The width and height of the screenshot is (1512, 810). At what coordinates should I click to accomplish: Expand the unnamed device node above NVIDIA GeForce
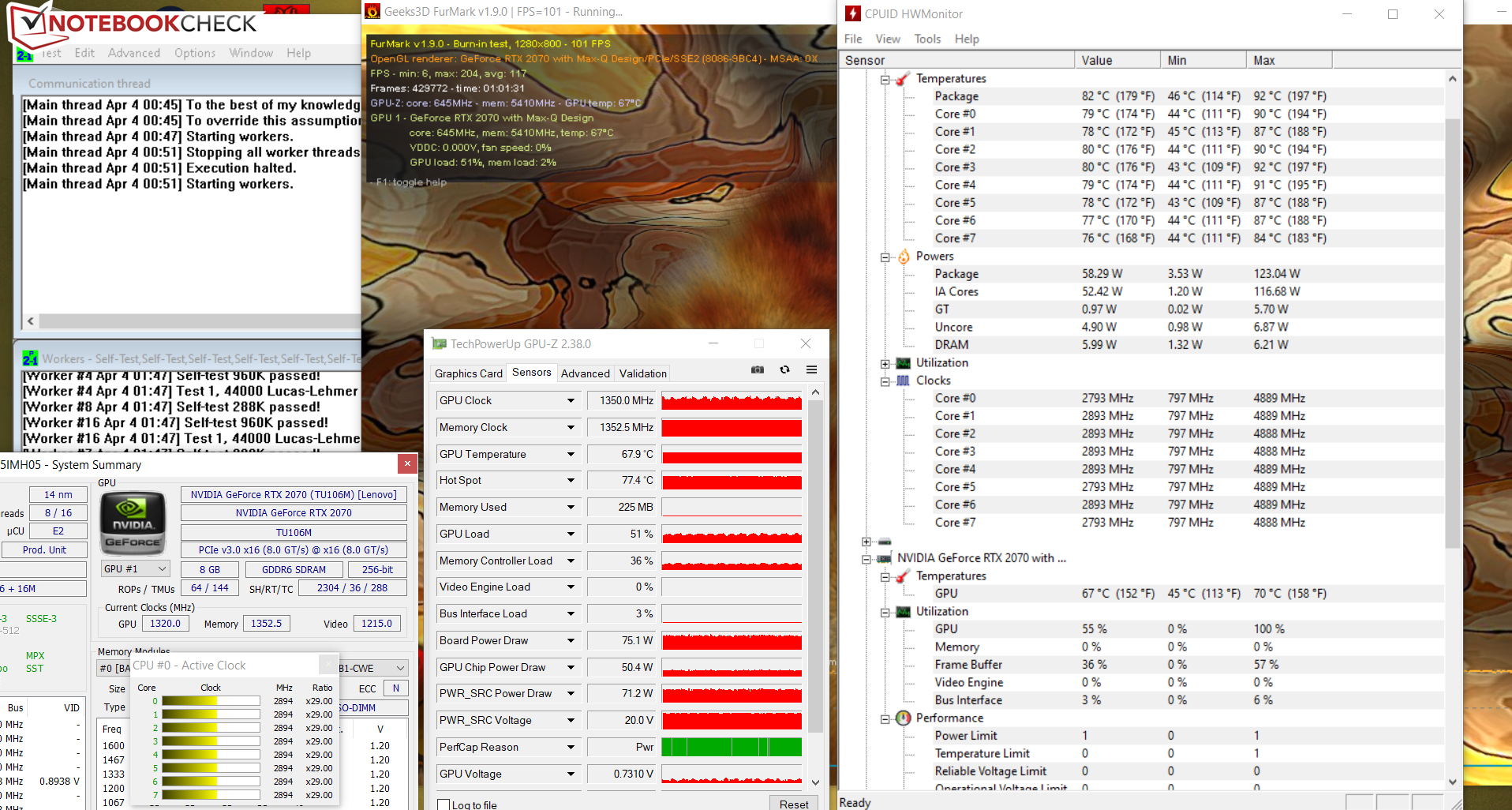866,542
